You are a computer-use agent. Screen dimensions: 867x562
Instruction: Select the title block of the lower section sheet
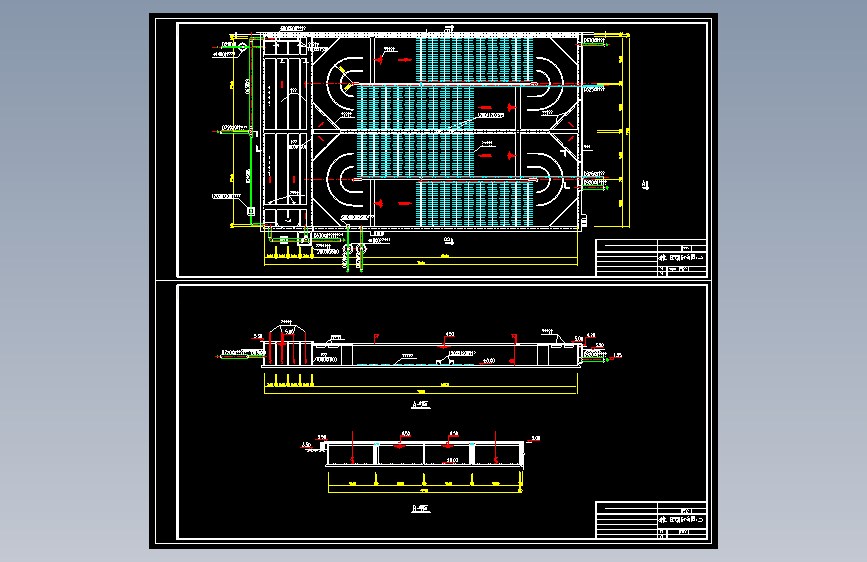[x=651, y=520]
